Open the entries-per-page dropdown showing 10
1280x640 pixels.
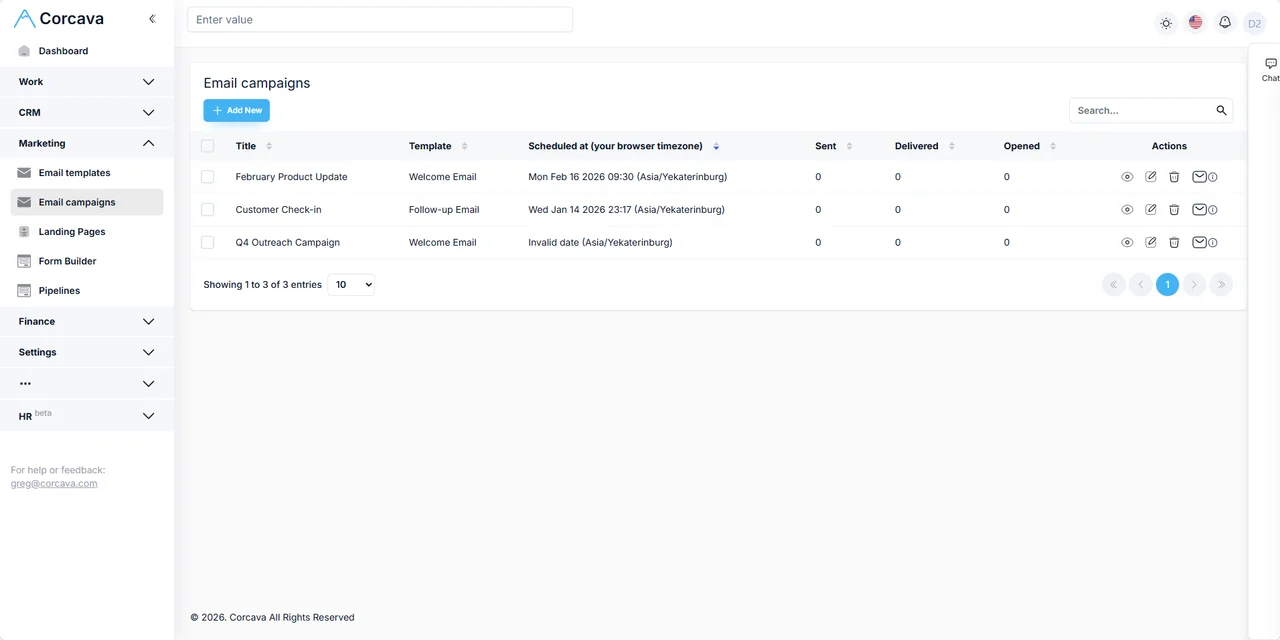click(351, 285)
